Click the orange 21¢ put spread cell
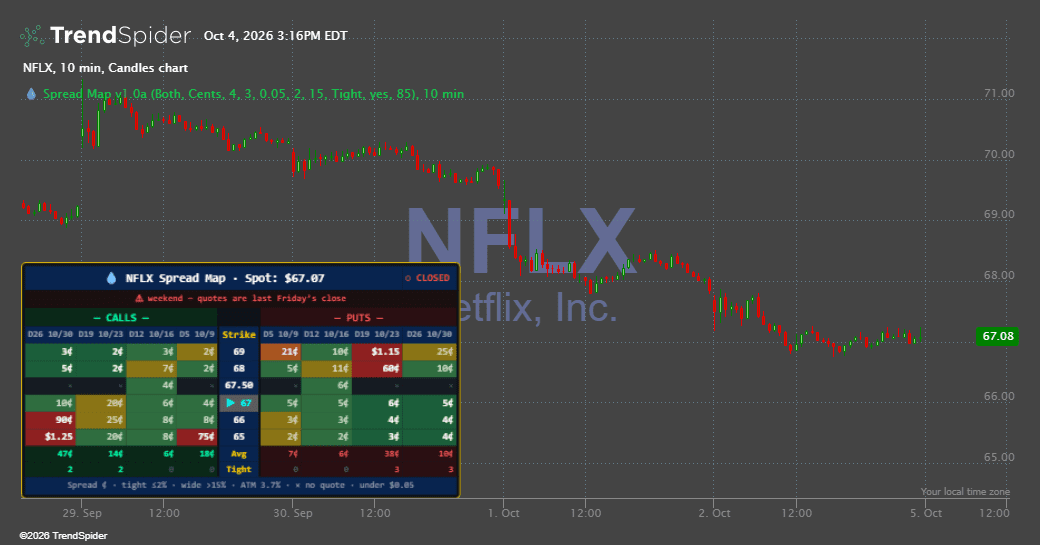1040x545 pixels. tap(281, 352)
